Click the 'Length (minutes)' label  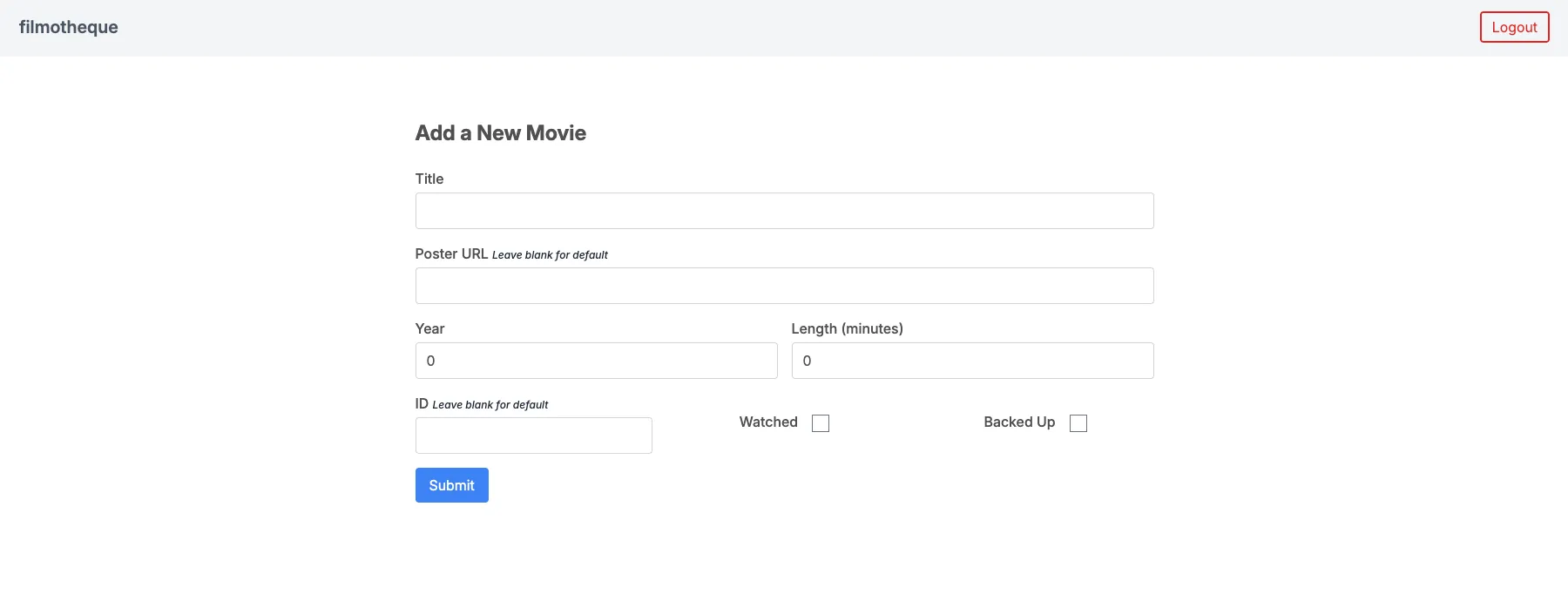[x=847, y=328]
